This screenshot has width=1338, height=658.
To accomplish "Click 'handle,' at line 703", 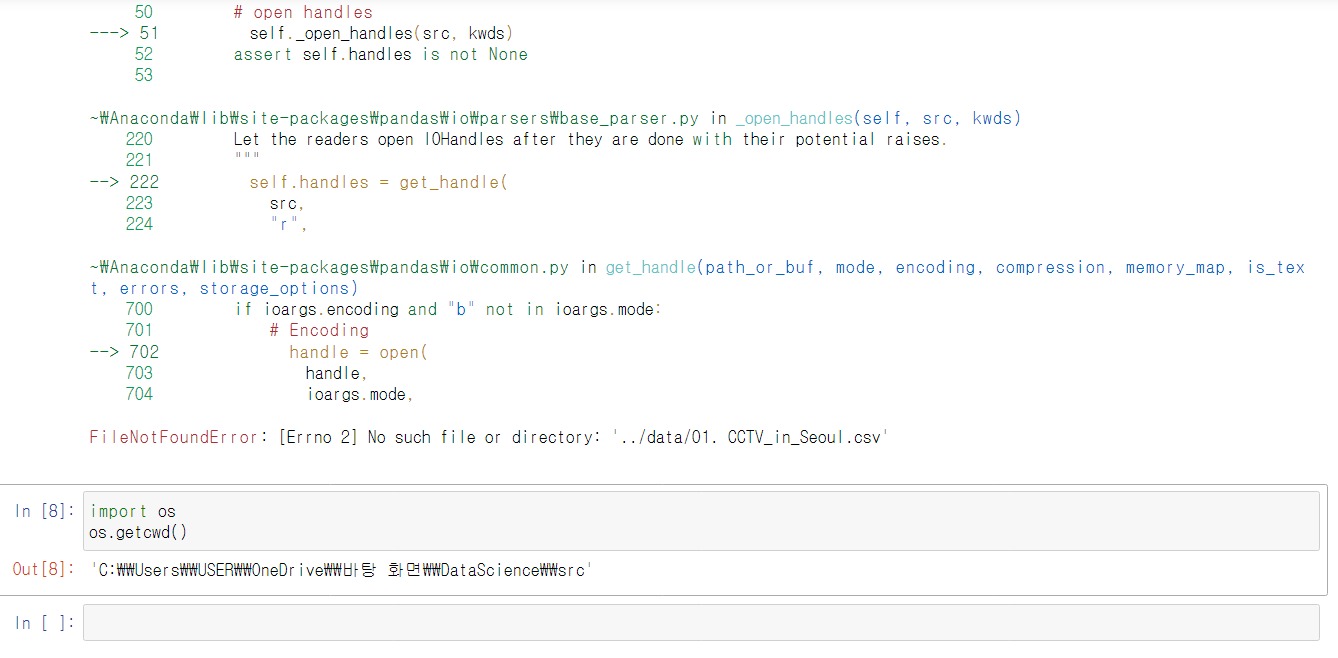I will click(x=337, y=373).
